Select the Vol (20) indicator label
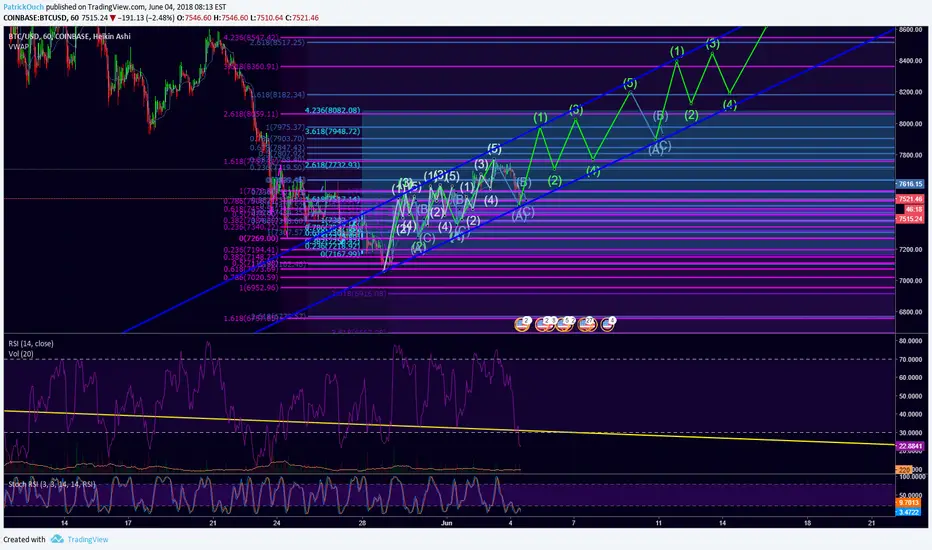 pyautogui.click(x=21, y=354)
